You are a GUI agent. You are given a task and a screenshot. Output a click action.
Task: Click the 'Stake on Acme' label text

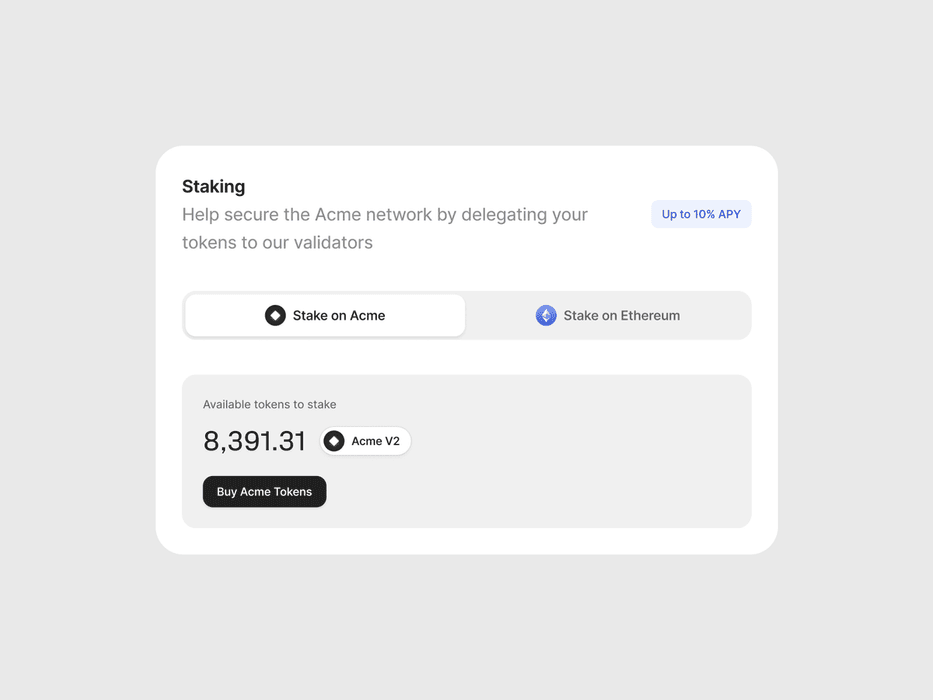coord(339,315)
